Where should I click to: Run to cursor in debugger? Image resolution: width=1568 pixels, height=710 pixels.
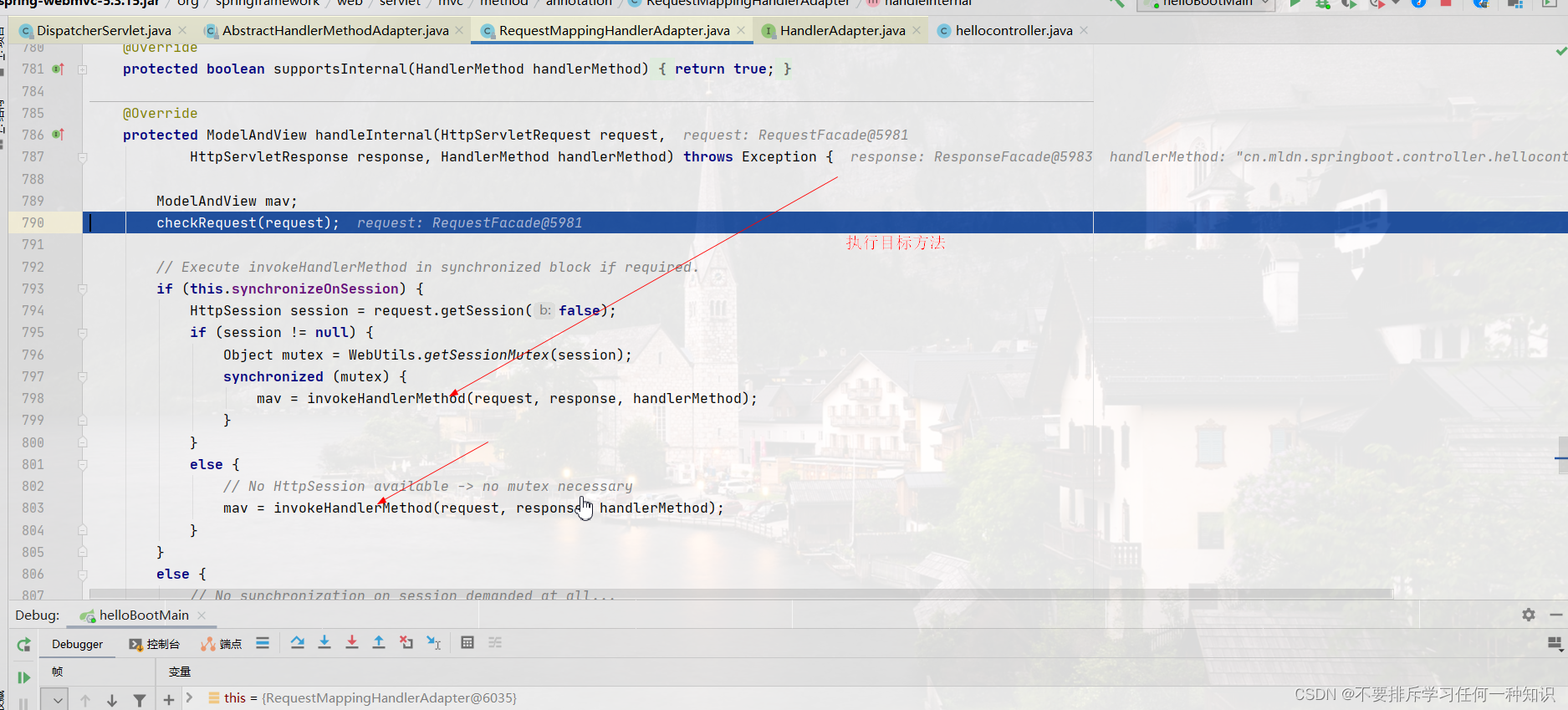(x=434, y=642)
